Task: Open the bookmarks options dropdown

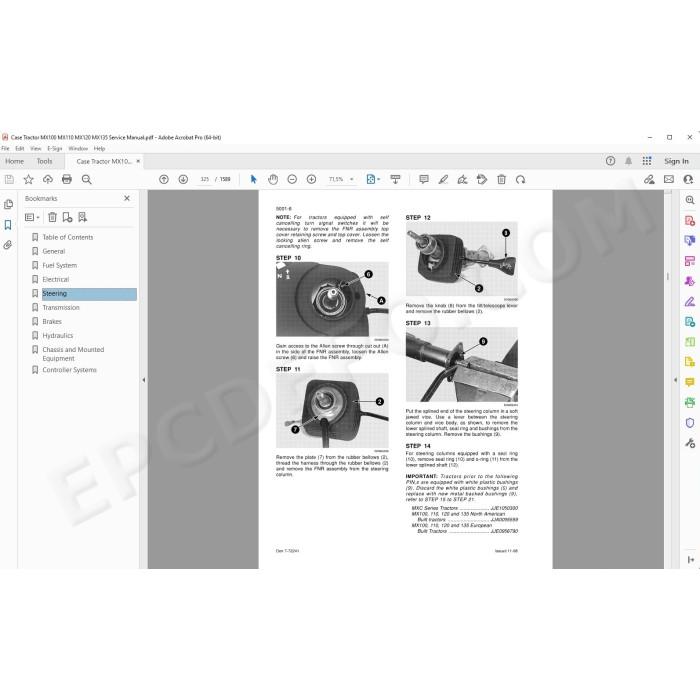Action: pyautogui.click(x=32, y=217)
